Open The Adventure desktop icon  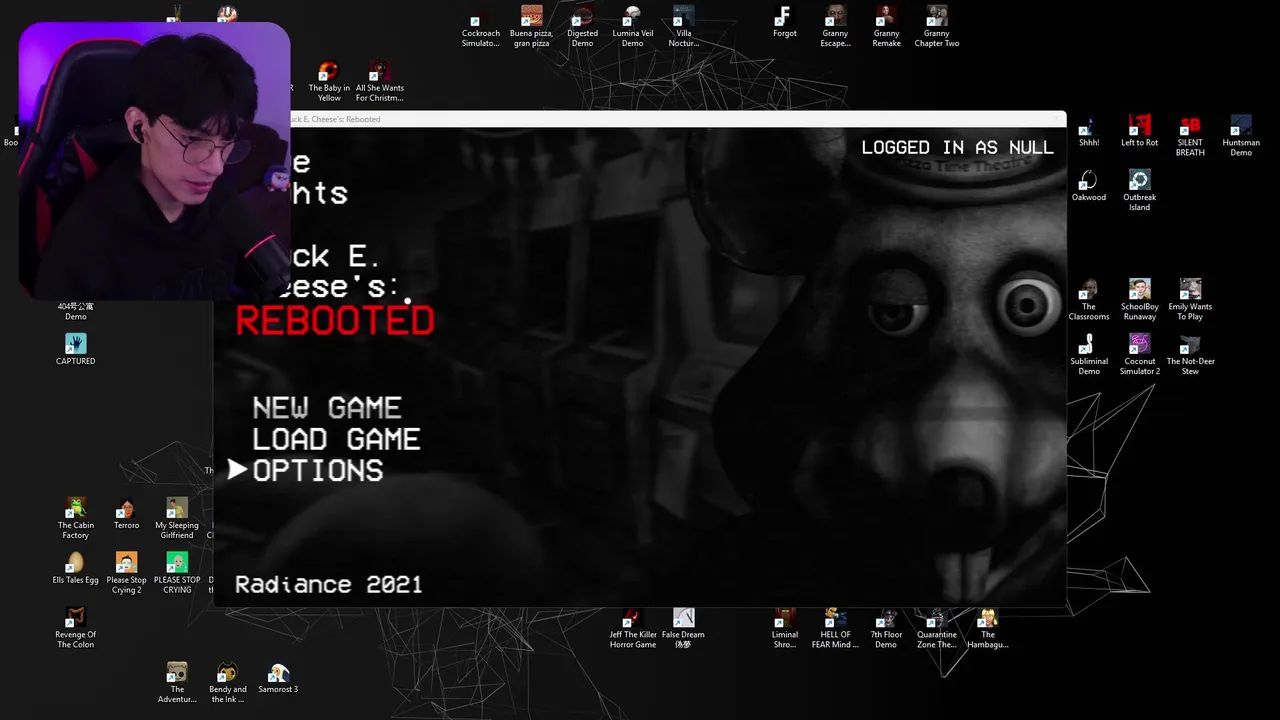(177, 683)
